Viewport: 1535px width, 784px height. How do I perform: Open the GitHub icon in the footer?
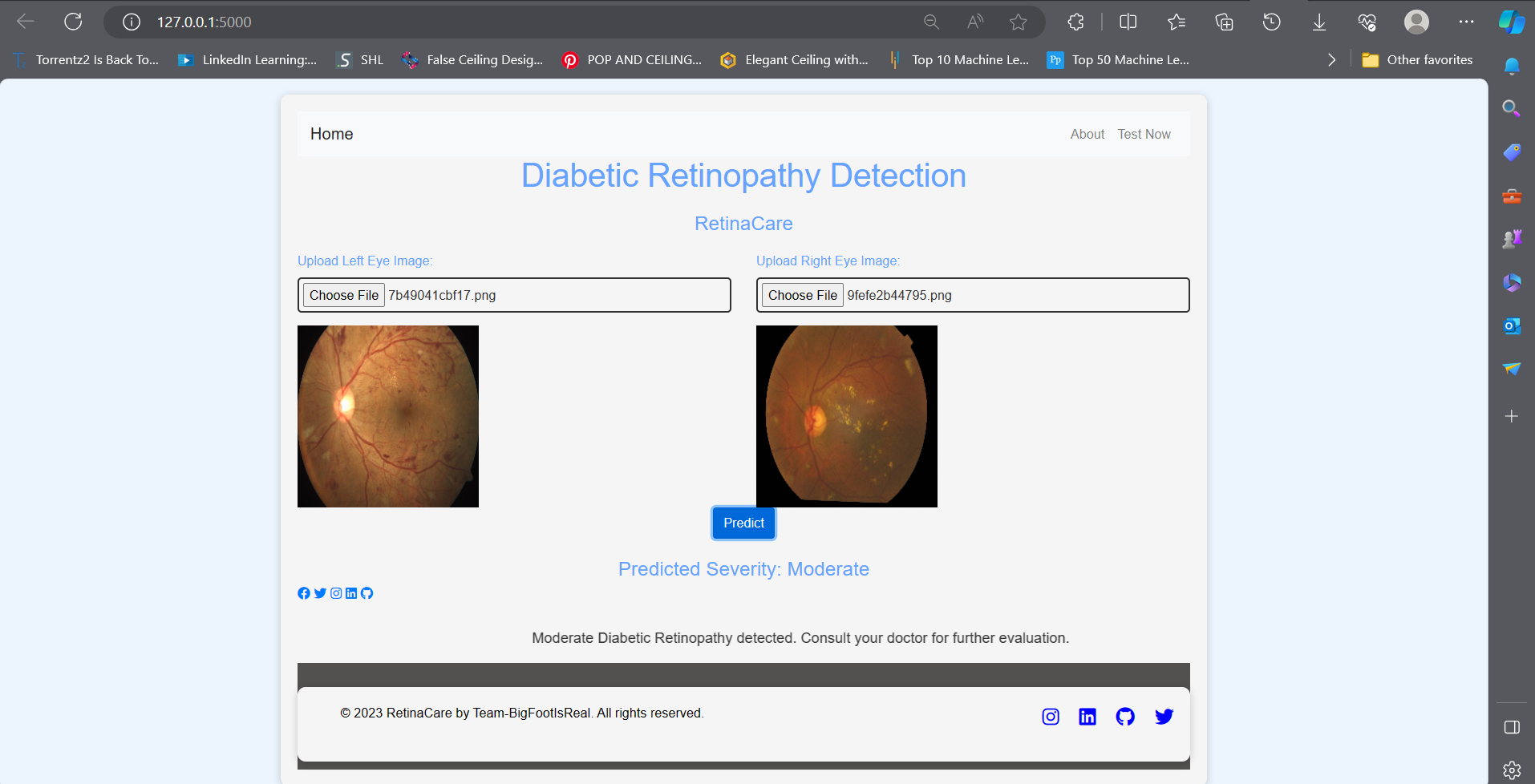point(1125,716)
